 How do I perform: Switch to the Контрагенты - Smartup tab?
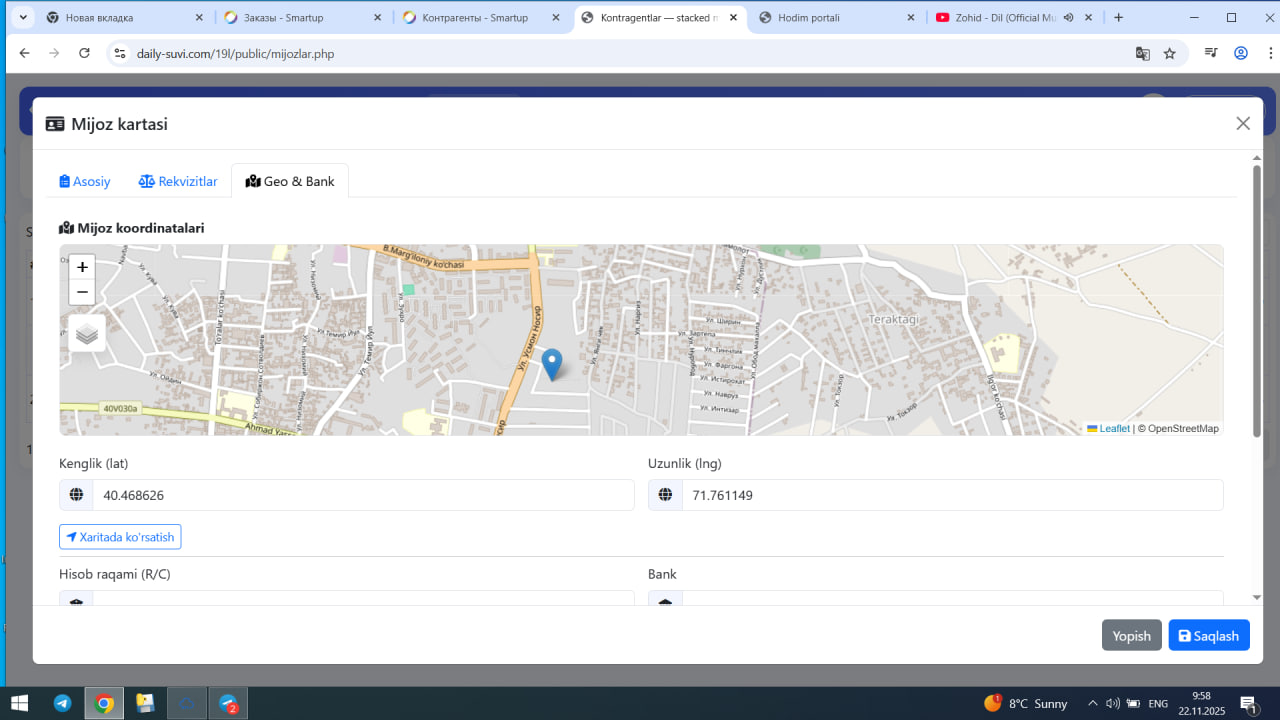point(480,18)
